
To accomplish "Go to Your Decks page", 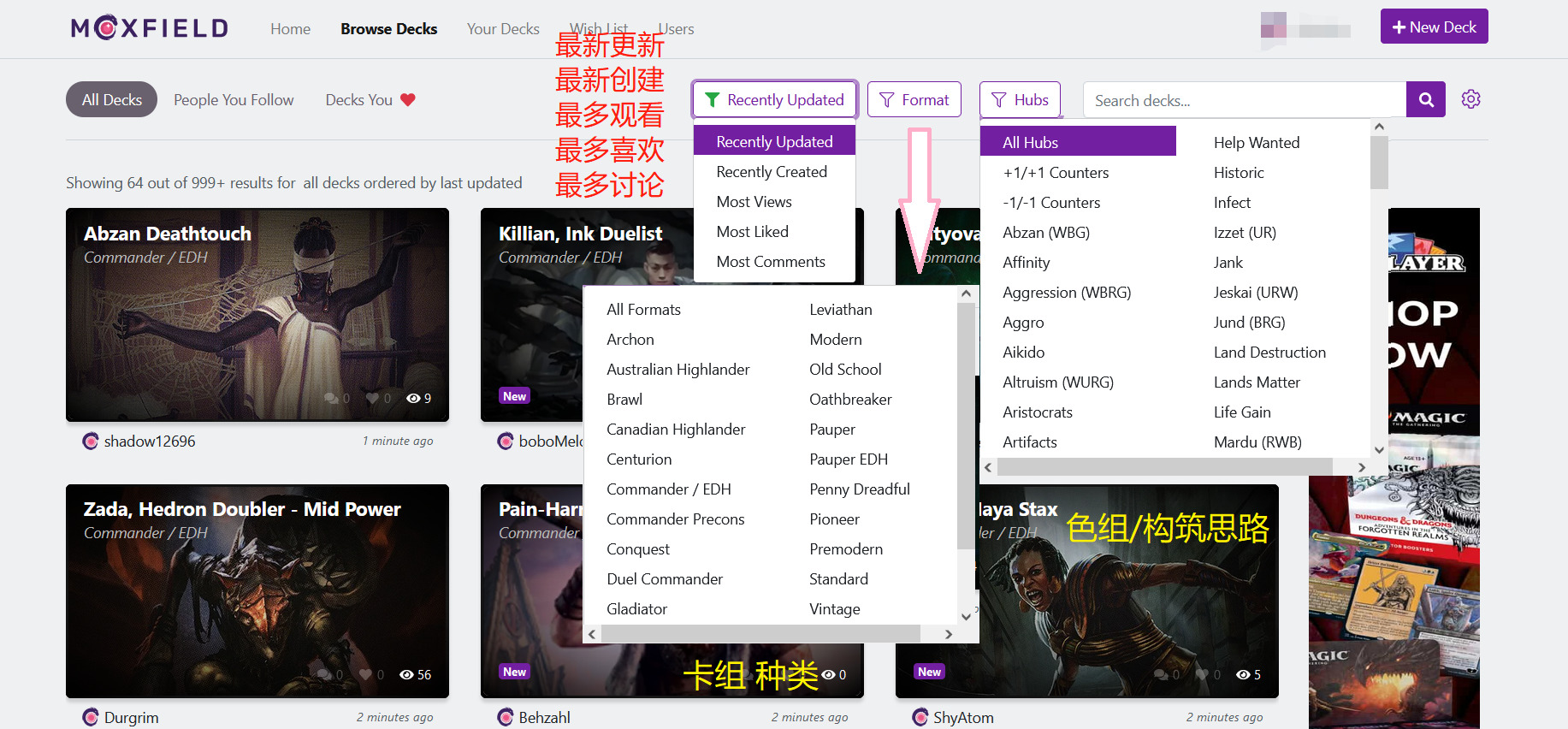I will [x=503, y=29].
